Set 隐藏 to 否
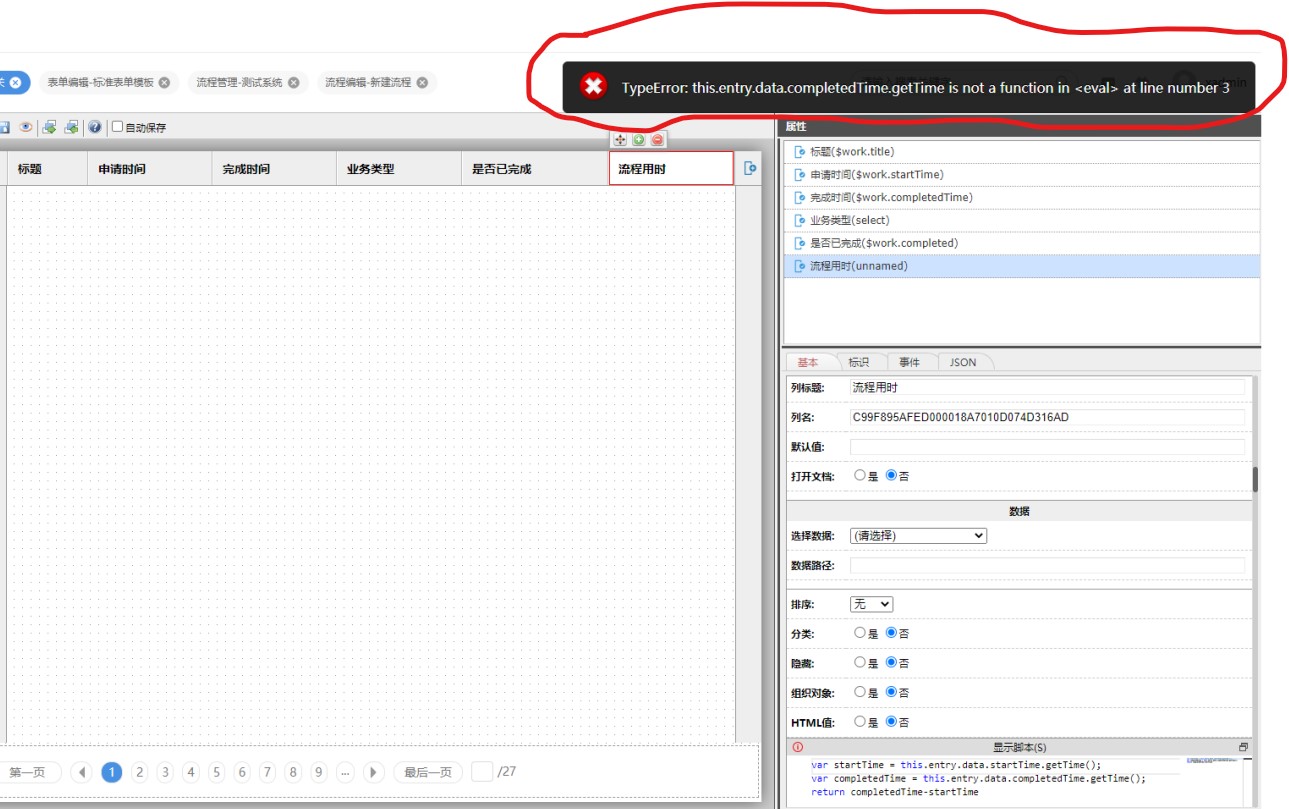The image size is (1289, 809). click(x=891, y=663)
